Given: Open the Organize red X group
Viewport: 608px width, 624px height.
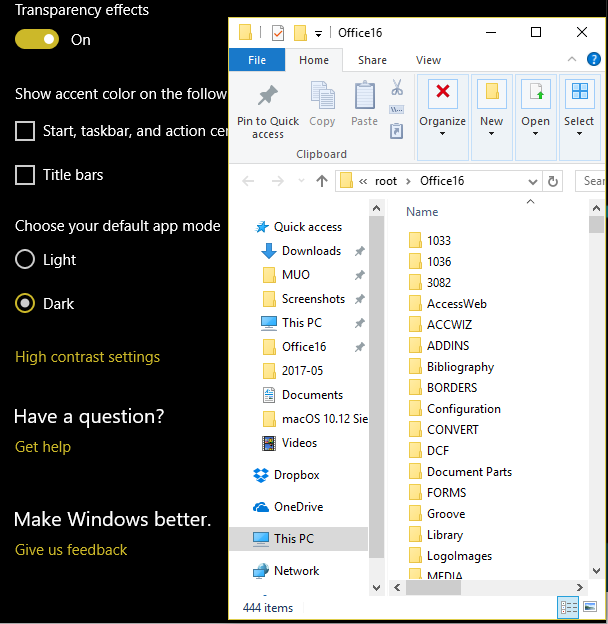Looking at the screenshot, I should coord(442,117).
